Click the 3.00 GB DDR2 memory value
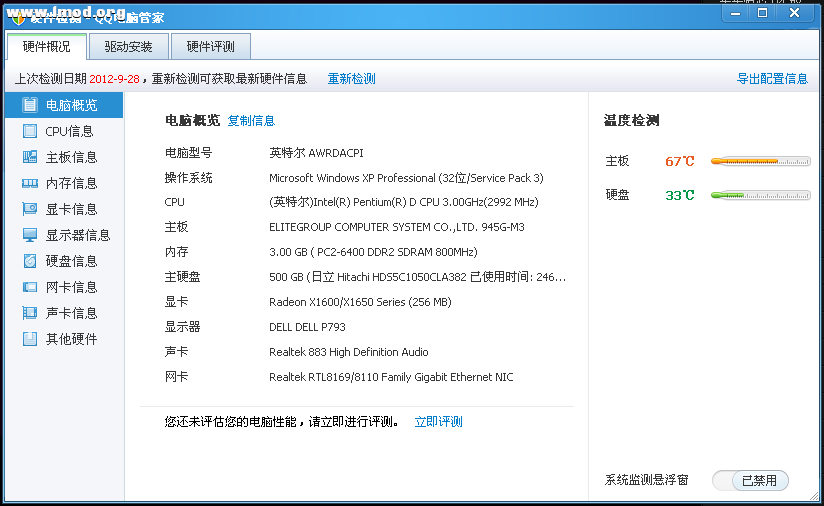 pos(373,252)
